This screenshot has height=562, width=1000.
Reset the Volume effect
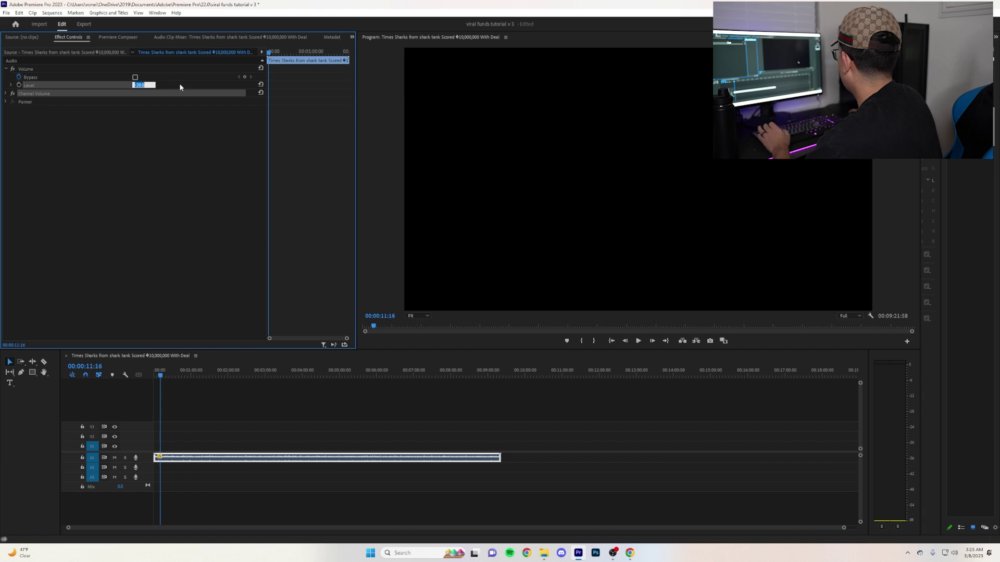point(260,68)
